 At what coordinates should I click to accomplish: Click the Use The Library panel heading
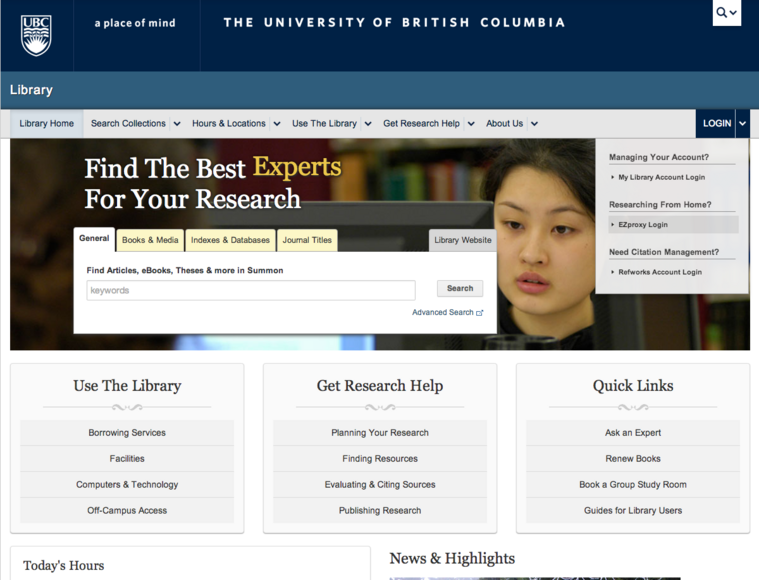[x=127, y=386]
